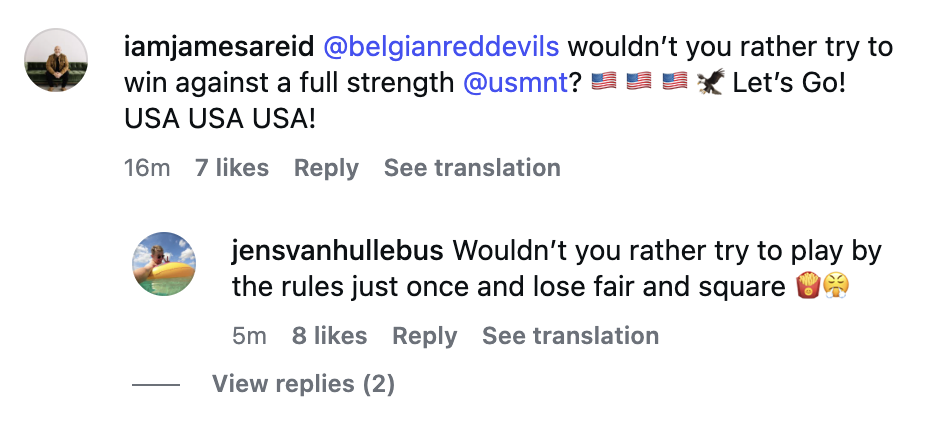The image size is (930, 432).
Task: Click the 5m timestamp
Action: click(x=249, y=336)
